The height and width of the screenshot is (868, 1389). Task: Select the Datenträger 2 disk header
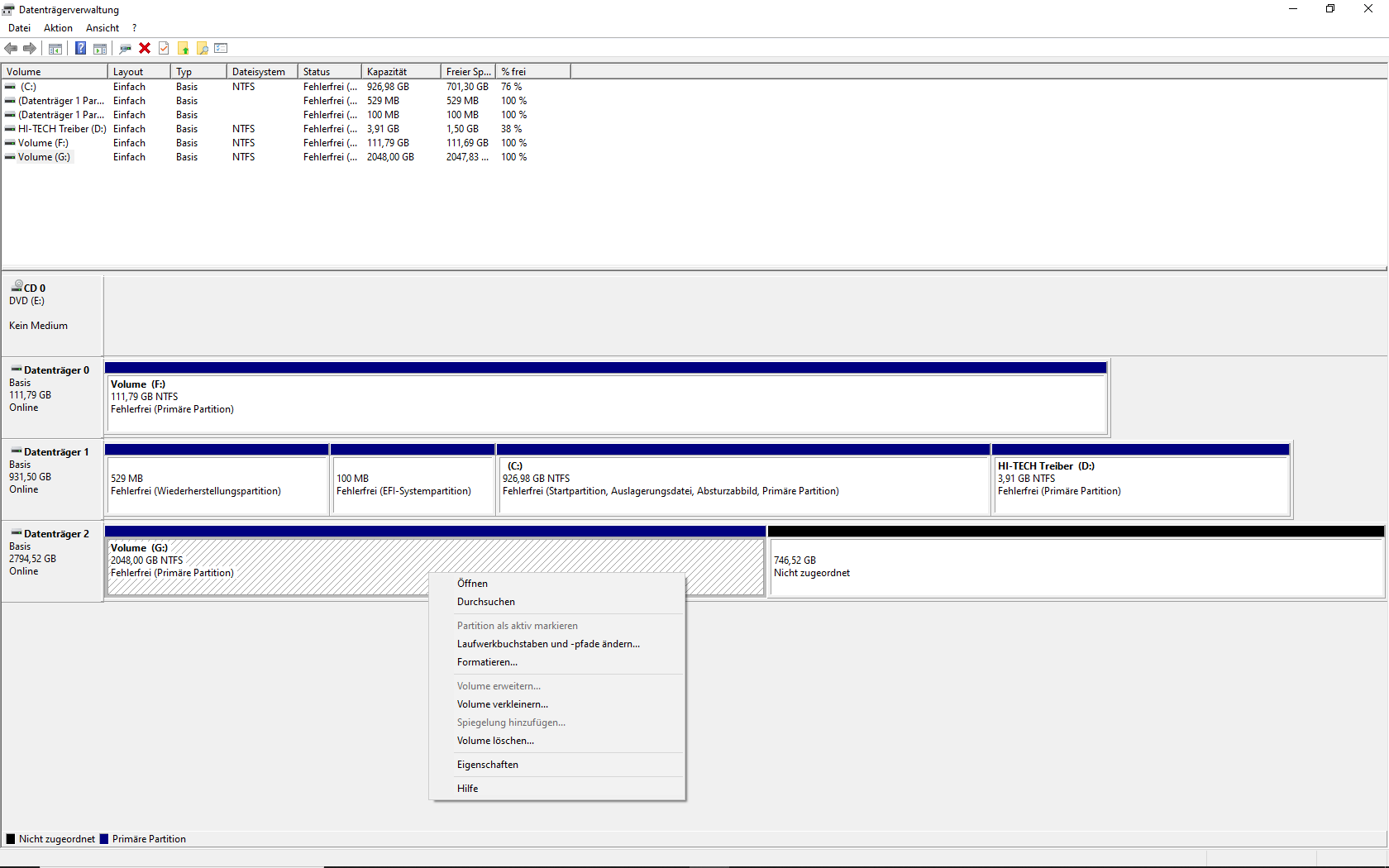(x=52, y=561)
